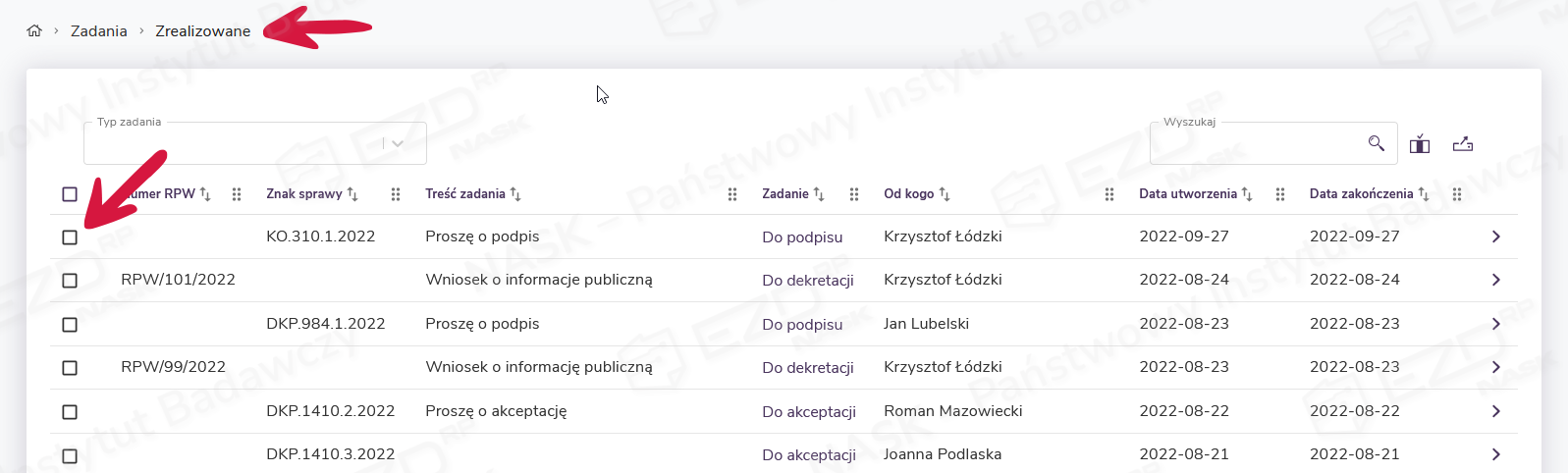This screenshot has height=473, width=1568.
Task: Open the Do dekretacji link for RPW/101/2022
Action: coord(807,281)
